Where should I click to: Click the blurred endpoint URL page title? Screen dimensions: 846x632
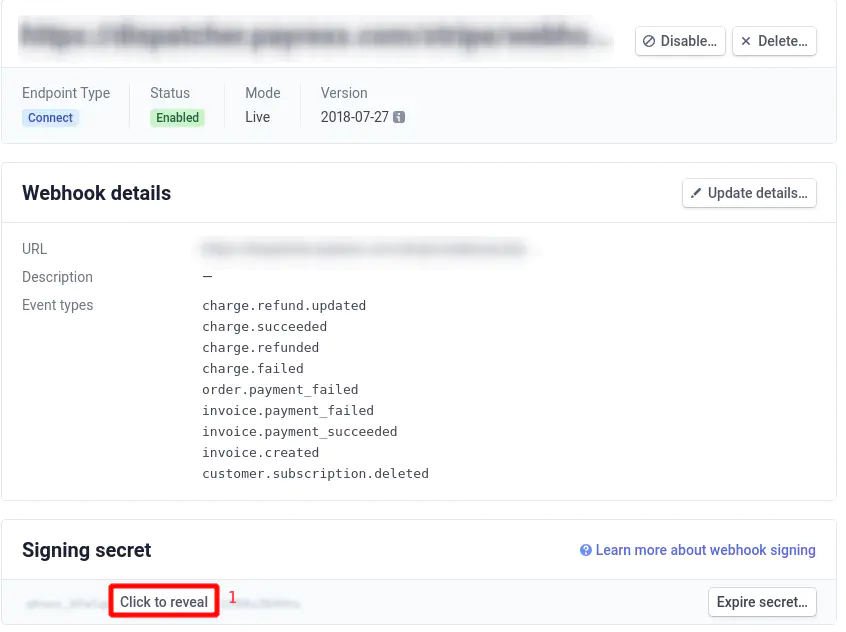point(315,36)
